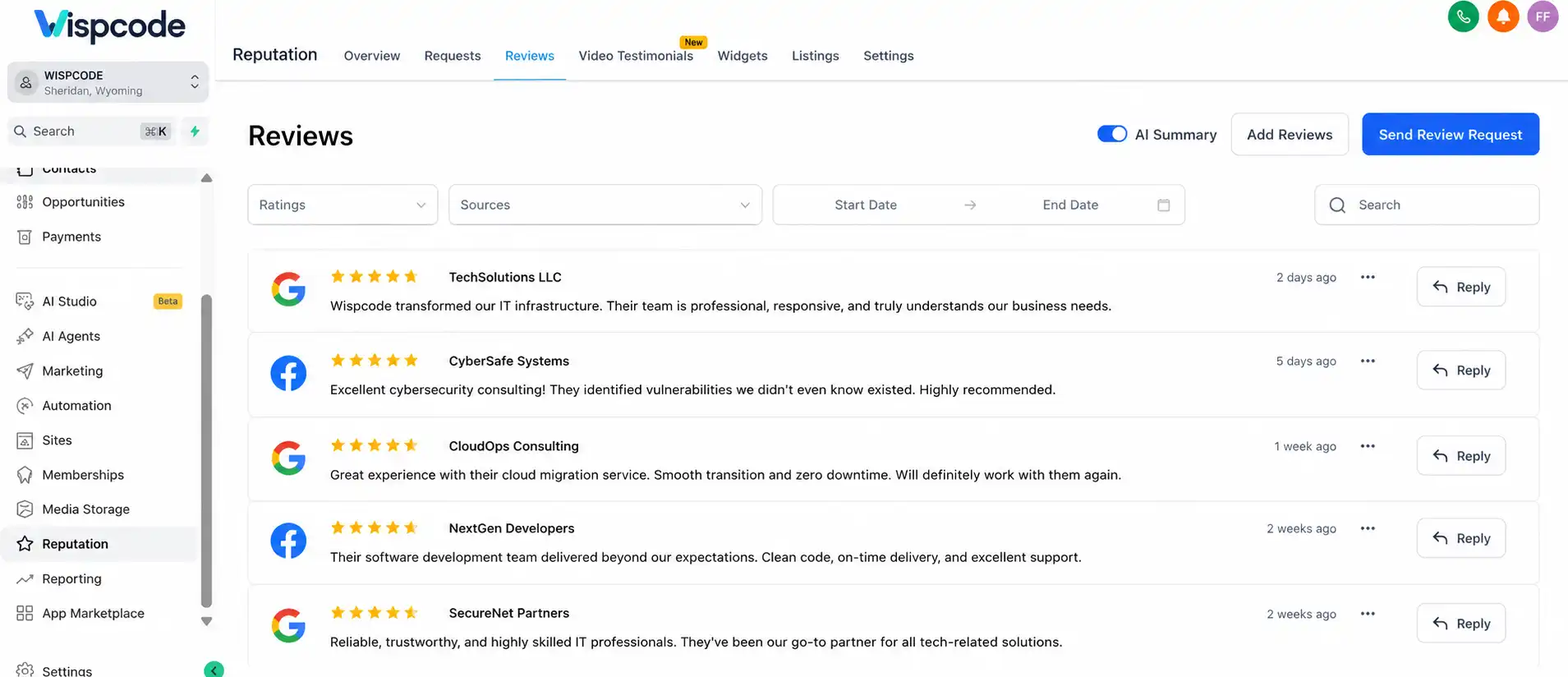Click the Wispcode logo
This screenshot has width=1568, height=677.
pos(109,25)
